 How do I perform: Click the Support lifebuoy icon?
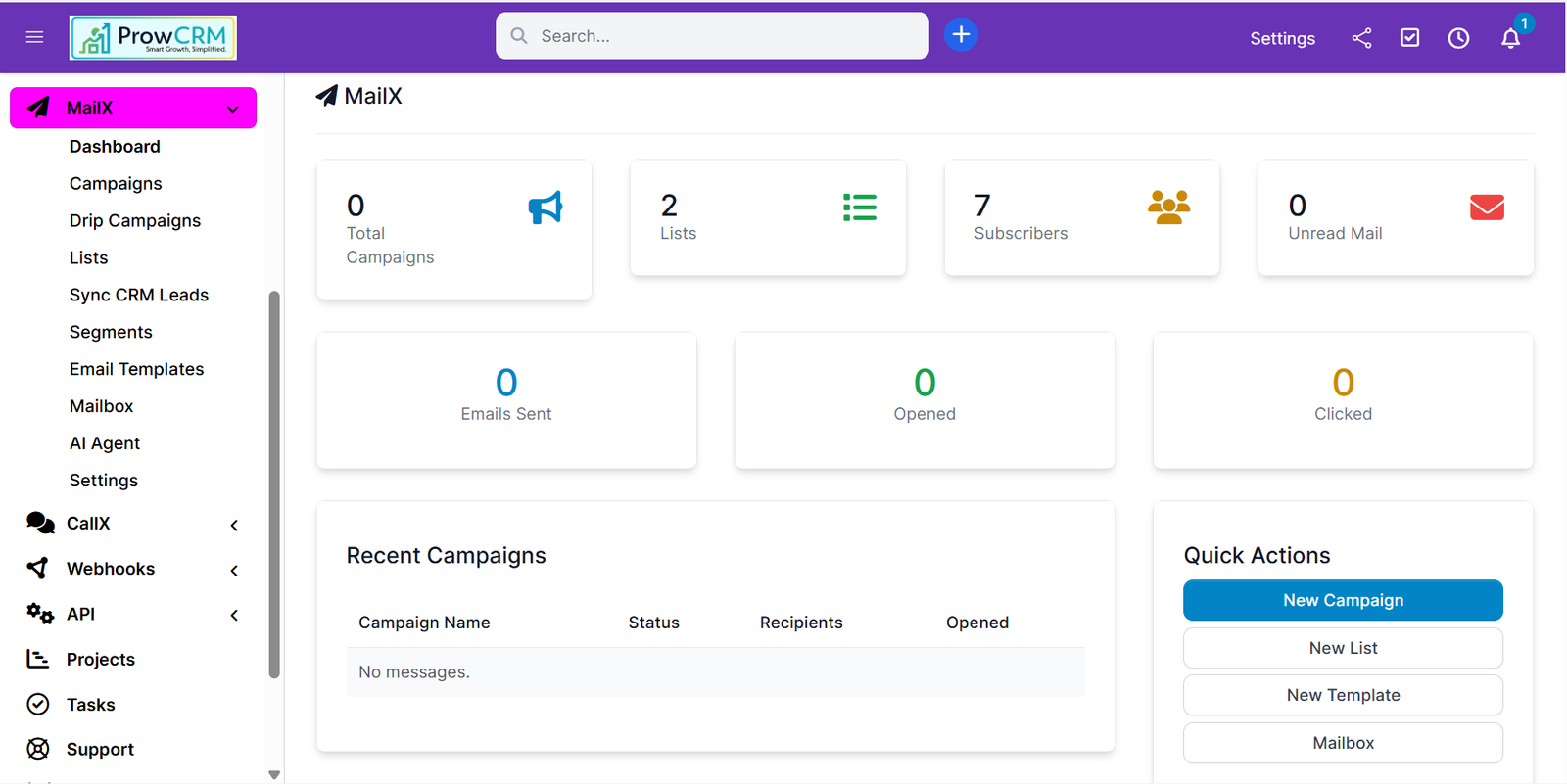pos(38,749)
